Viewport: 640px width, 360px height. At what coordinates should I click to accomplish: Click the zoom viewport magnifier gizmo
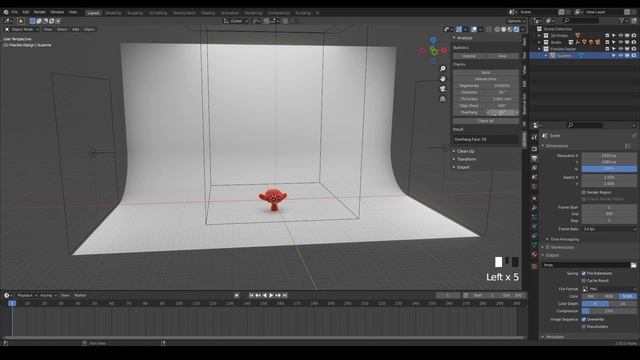click(x=443, y=69)
